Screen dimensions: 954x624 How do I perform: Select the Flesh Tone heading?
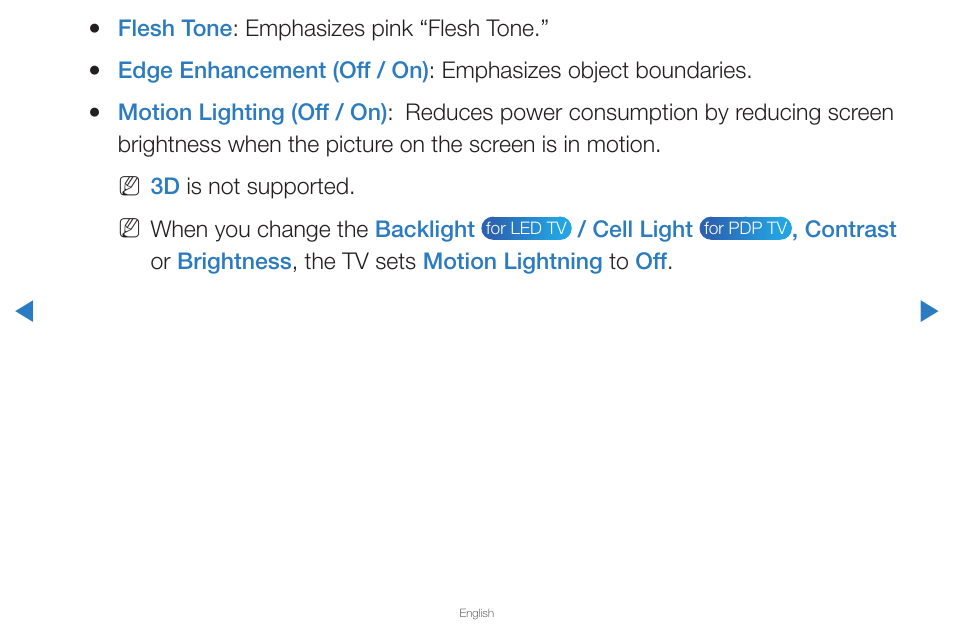[x=175, y=29]
